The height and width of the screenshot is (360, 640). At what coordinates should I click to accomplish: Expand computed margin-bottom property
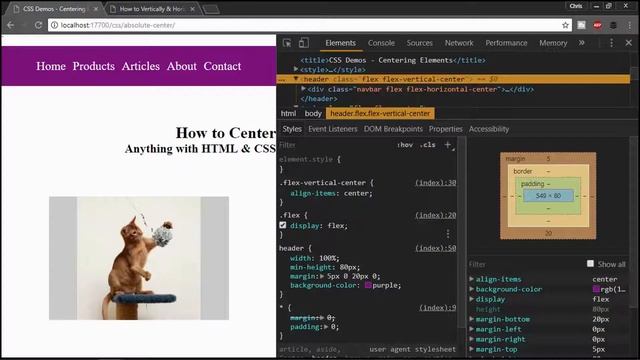pos(472,319)
